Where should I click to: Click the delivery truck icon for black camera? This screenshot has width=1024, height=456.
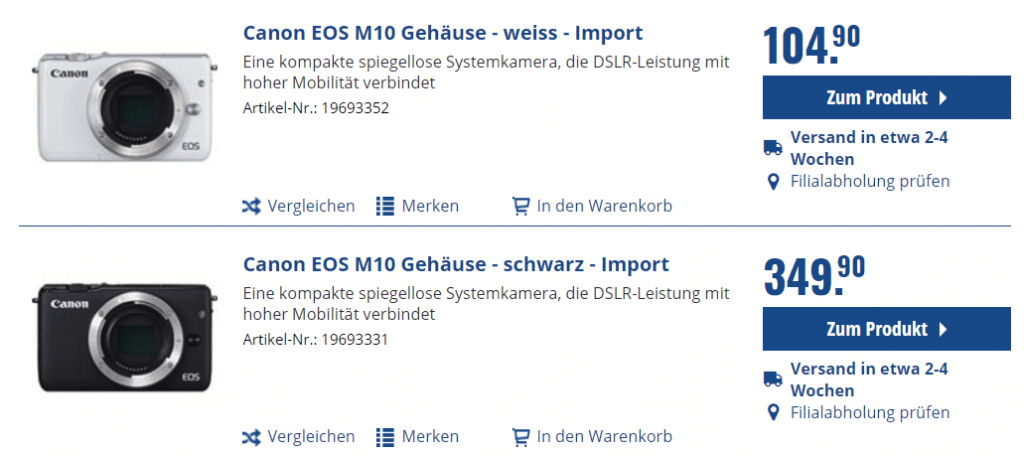[772, 379]
